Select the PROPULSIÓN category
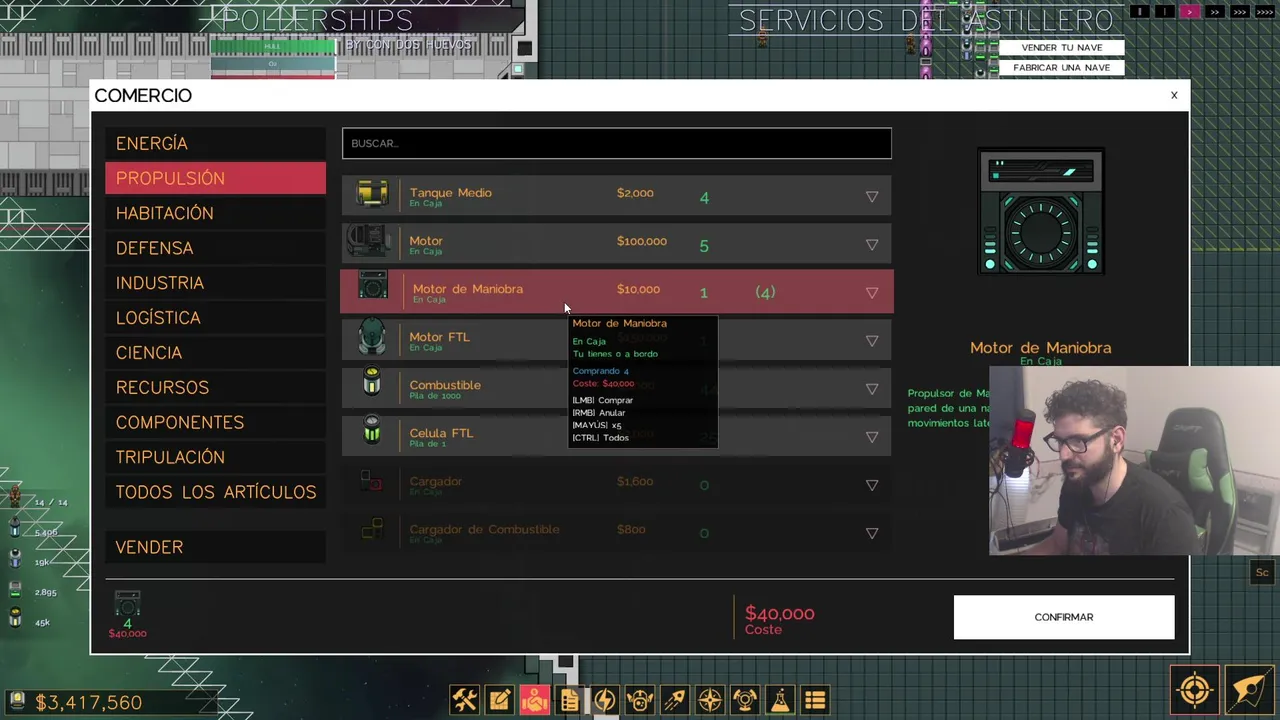Image resolution: width=1280 pixels, height=720 pixels. (215, 178)
